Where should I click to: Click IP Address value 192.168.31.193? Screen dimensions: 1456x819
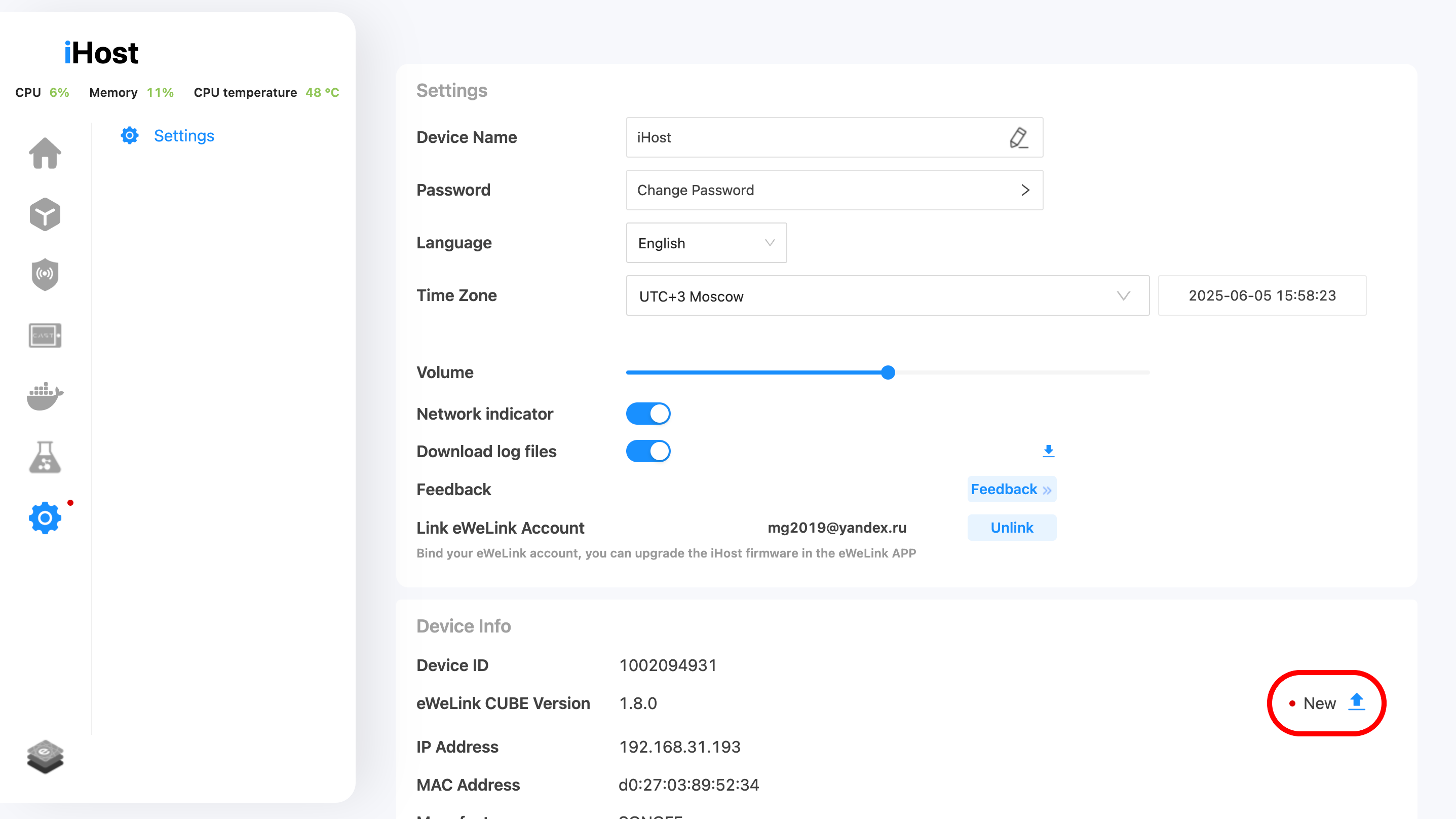(x=679, y=747)
